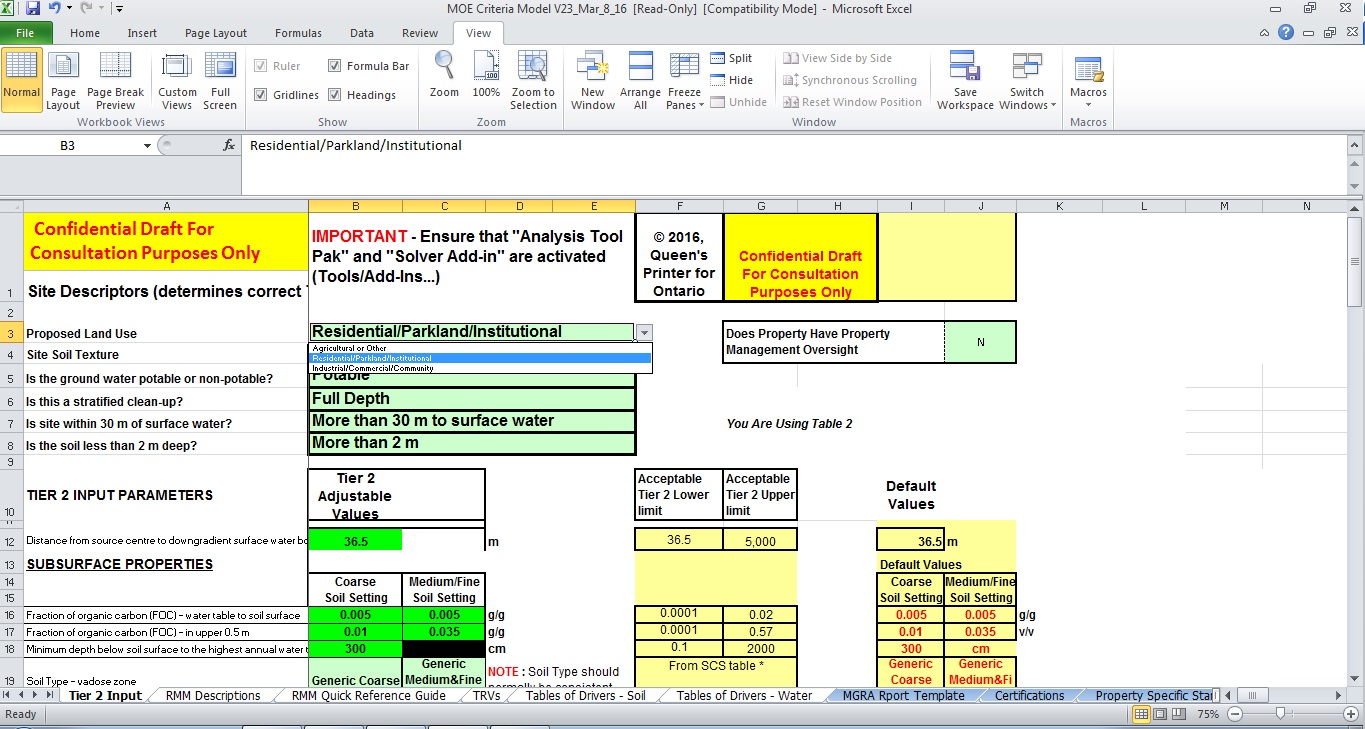Expand the formula bar

point(1356,146)
